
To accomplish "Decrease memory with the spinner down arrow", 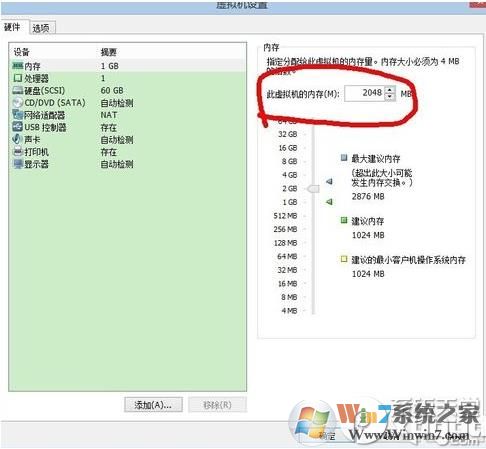I will click(390, 97).
